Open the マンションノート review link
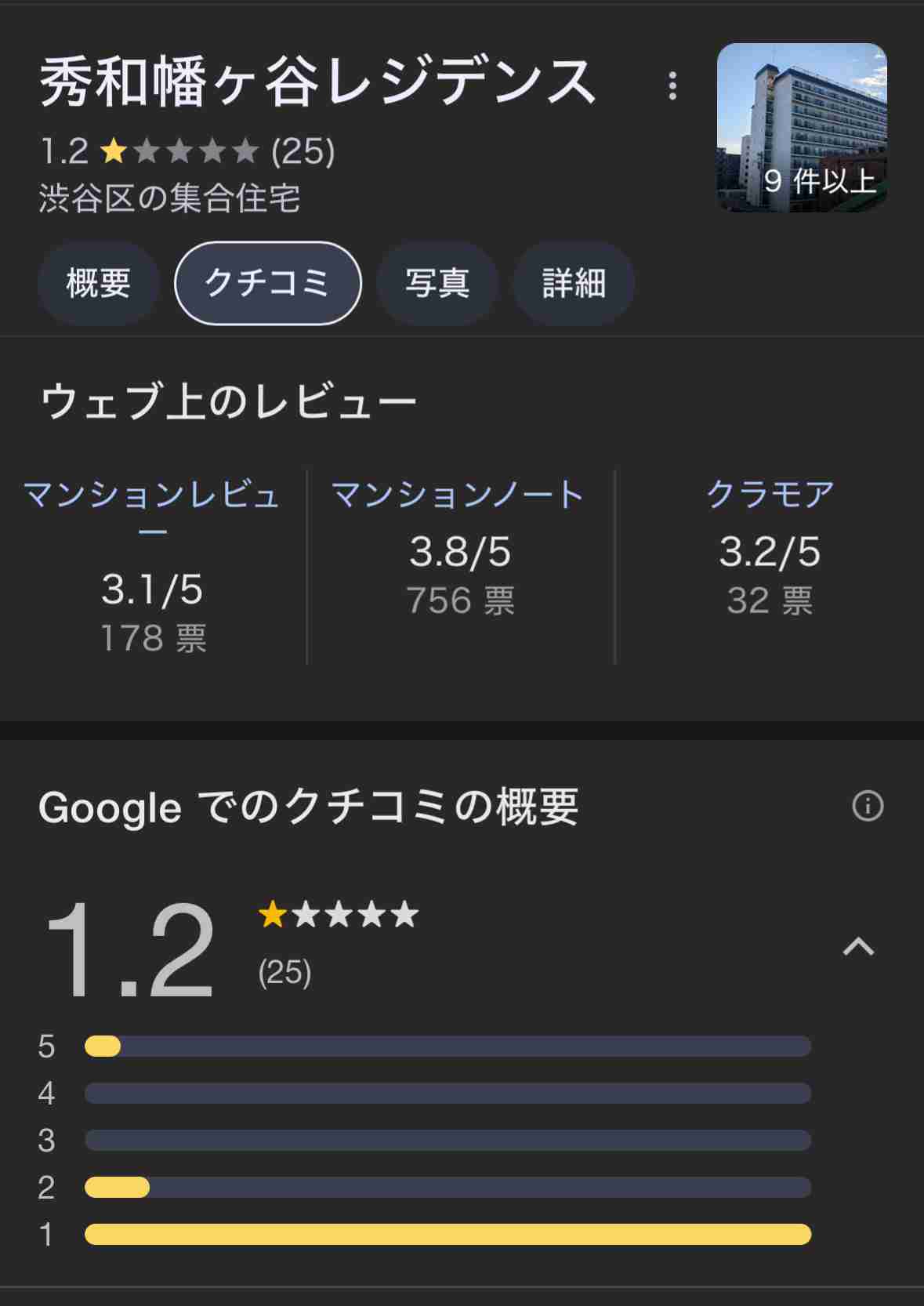This screenshot has height=1306, width=924. [458, 495]
